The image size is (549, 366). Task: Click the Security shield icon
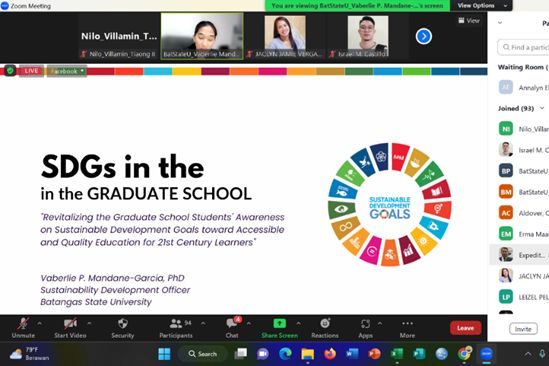tap(123, 324)
